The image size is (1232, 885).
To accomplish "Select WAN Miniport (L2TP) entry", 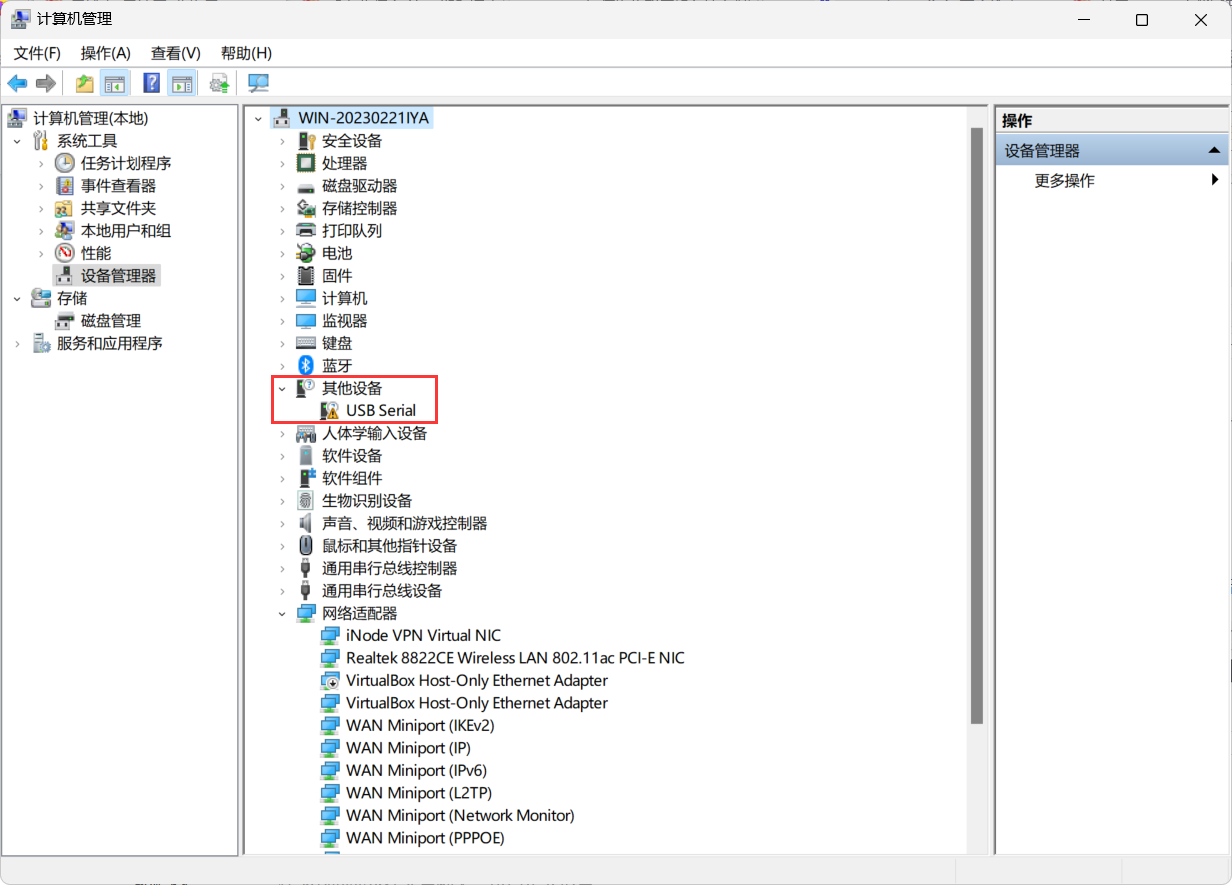I will pos(421,793).
